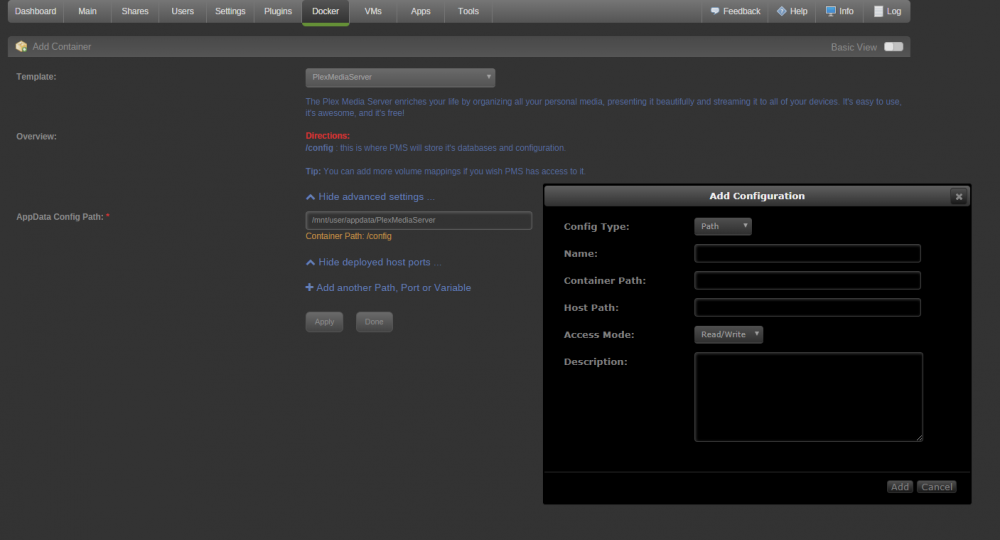This screenshot has height=540, width=1000.
Task: Open the Tools tab
Action: coord(468,11)
